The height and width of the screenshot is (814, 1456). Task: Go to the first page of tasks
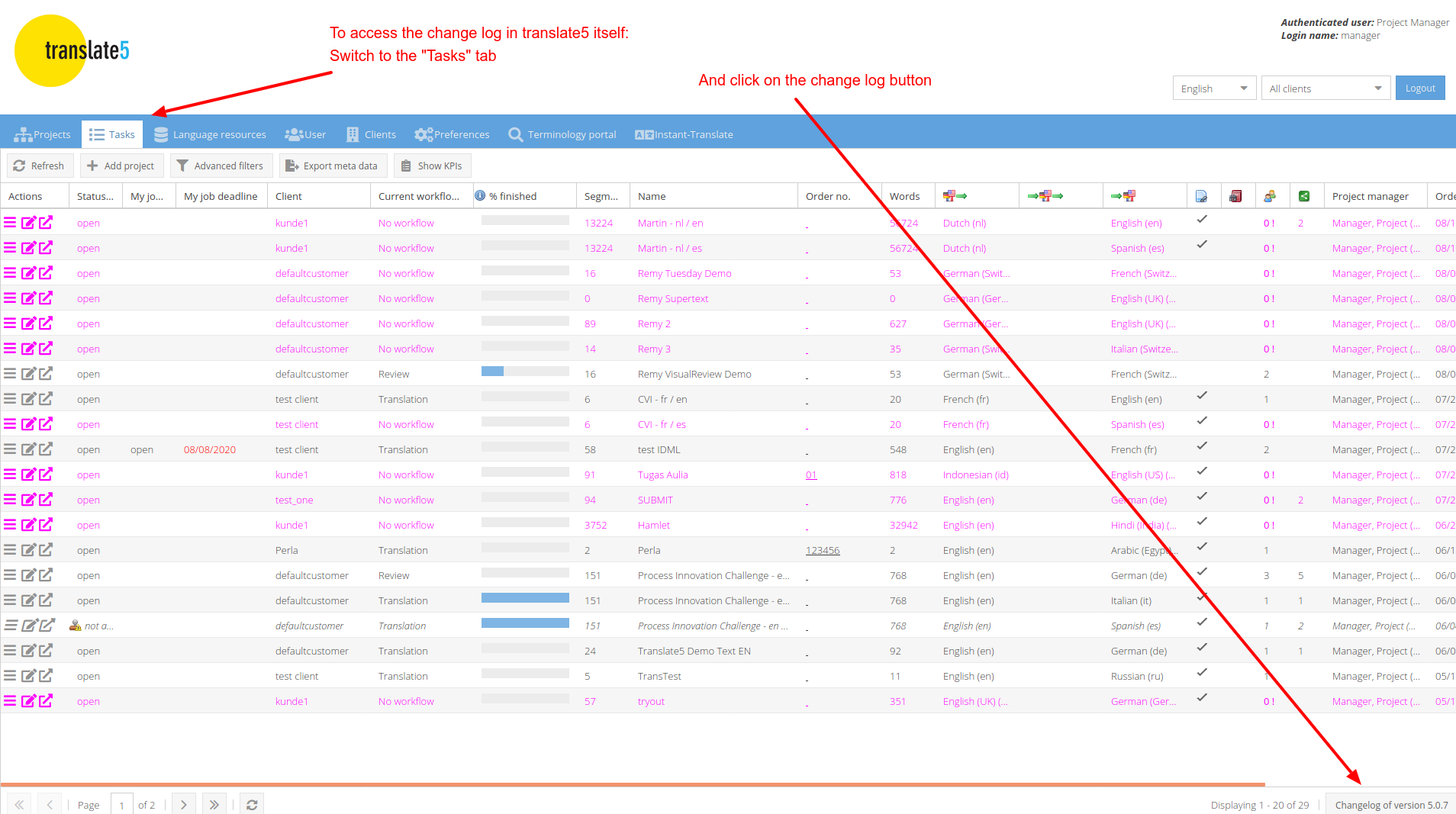pyautogui.click(x=19, y=804)
